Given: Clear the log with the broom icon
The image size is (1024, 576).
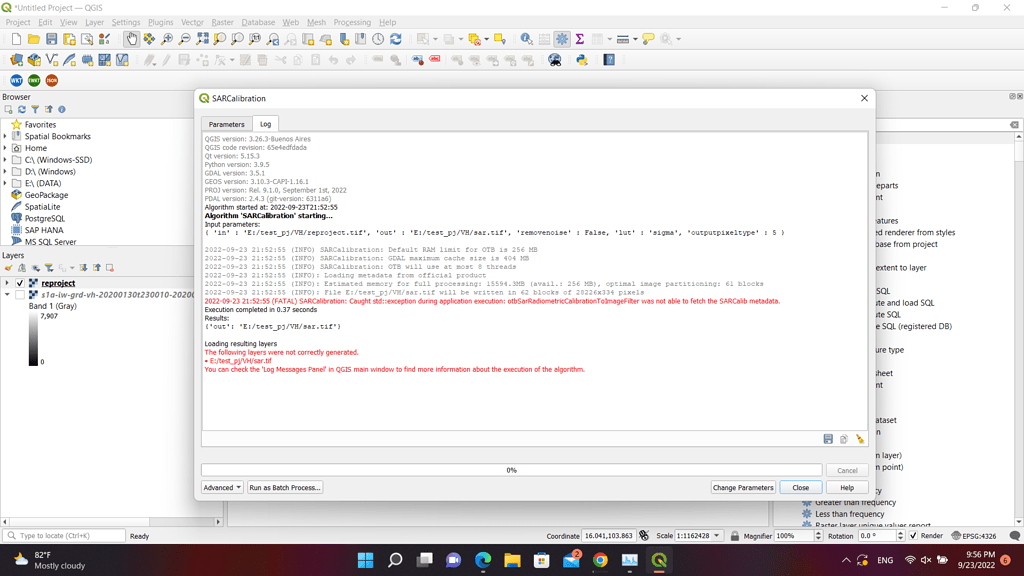Looking at the screenshot, I should click(859, 438).
